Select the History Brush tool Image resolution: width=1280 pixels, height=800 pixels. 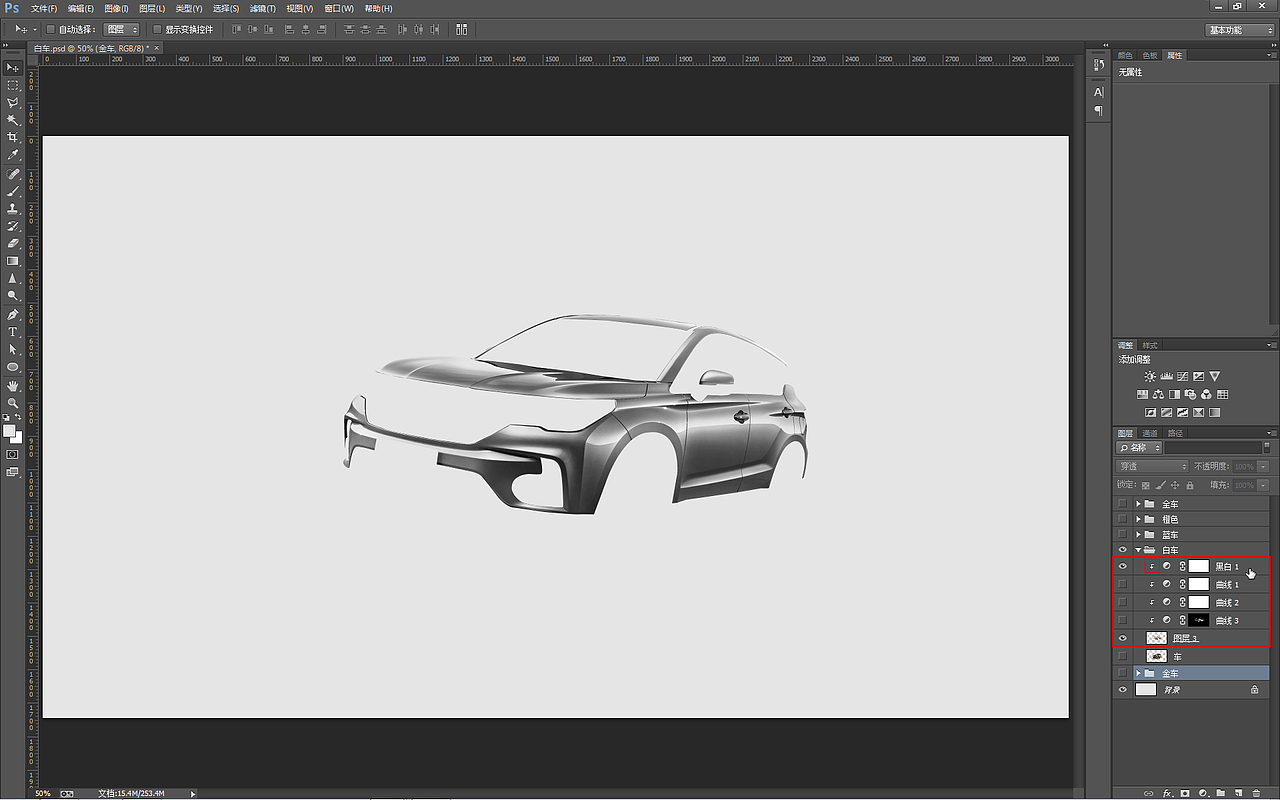point(13,226)
